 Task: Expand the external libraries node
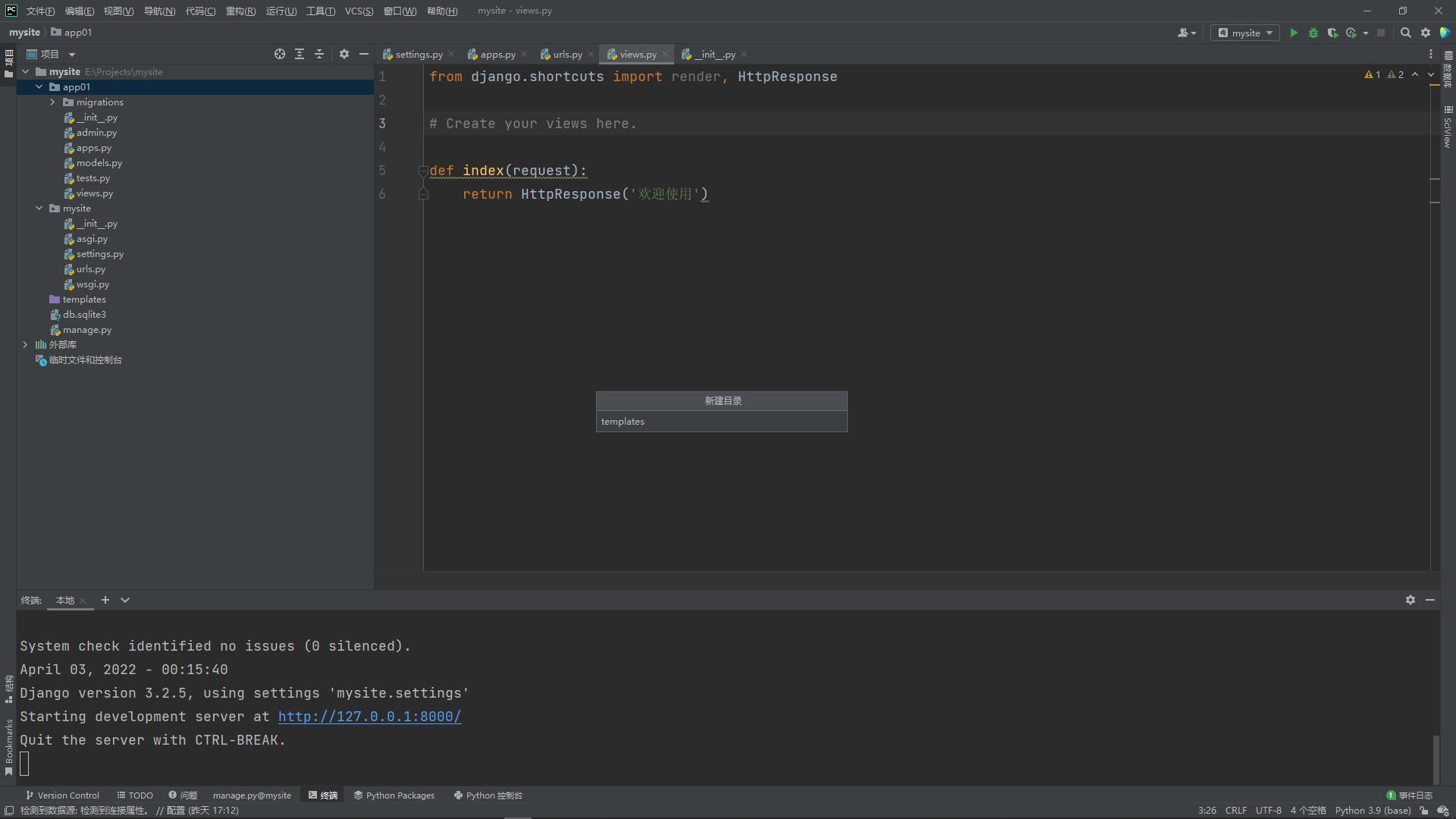click(25, 345)
